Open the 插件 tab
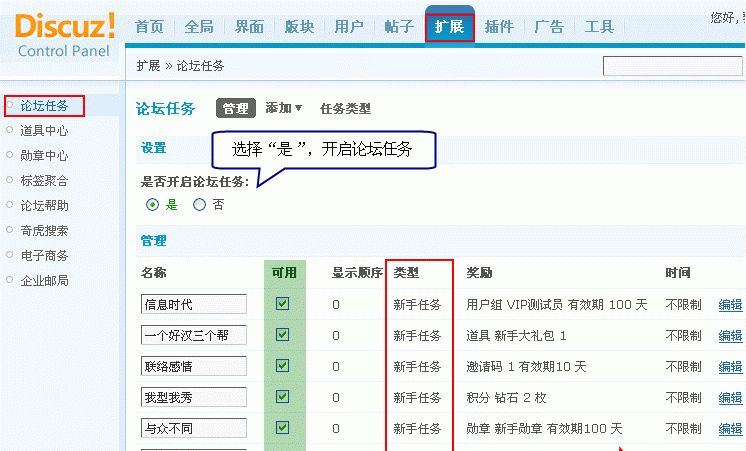The height and width of the screenshot is (451, 746). point(499,27)
